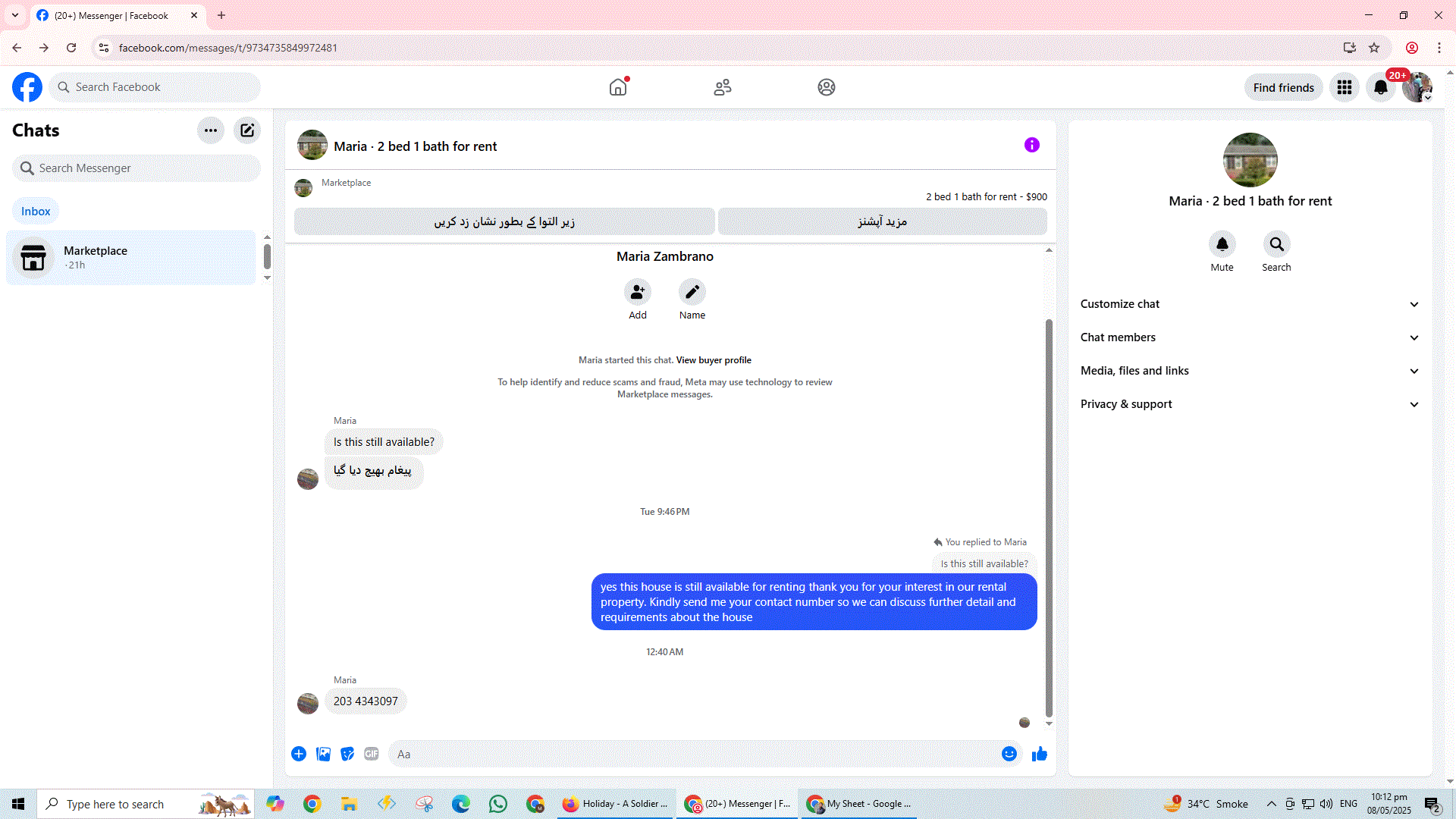1456x819 pixels.
Task: Click the more options Urdu button
Action: [883, 221]
